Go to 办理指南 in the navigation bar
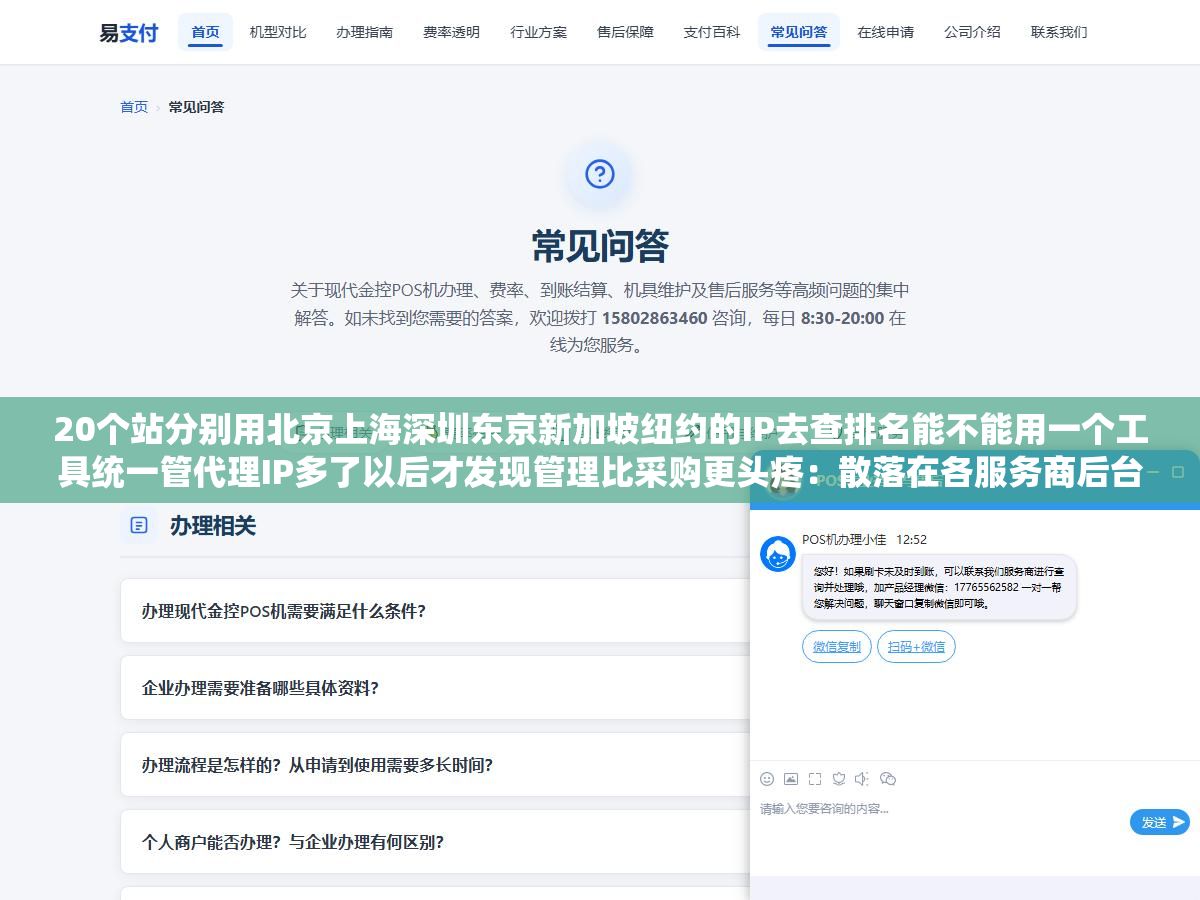 point(365,32)
